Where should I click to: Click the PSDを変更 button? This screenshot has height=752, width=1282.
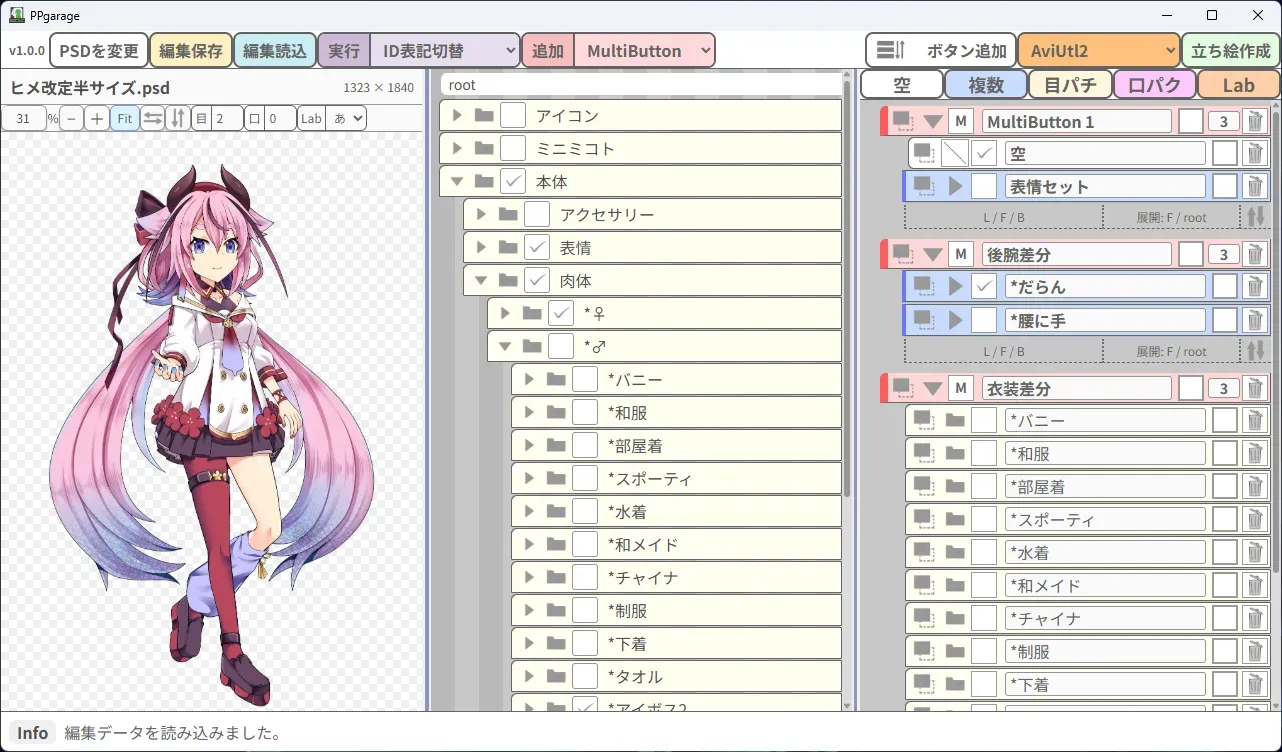coord(99,51)
